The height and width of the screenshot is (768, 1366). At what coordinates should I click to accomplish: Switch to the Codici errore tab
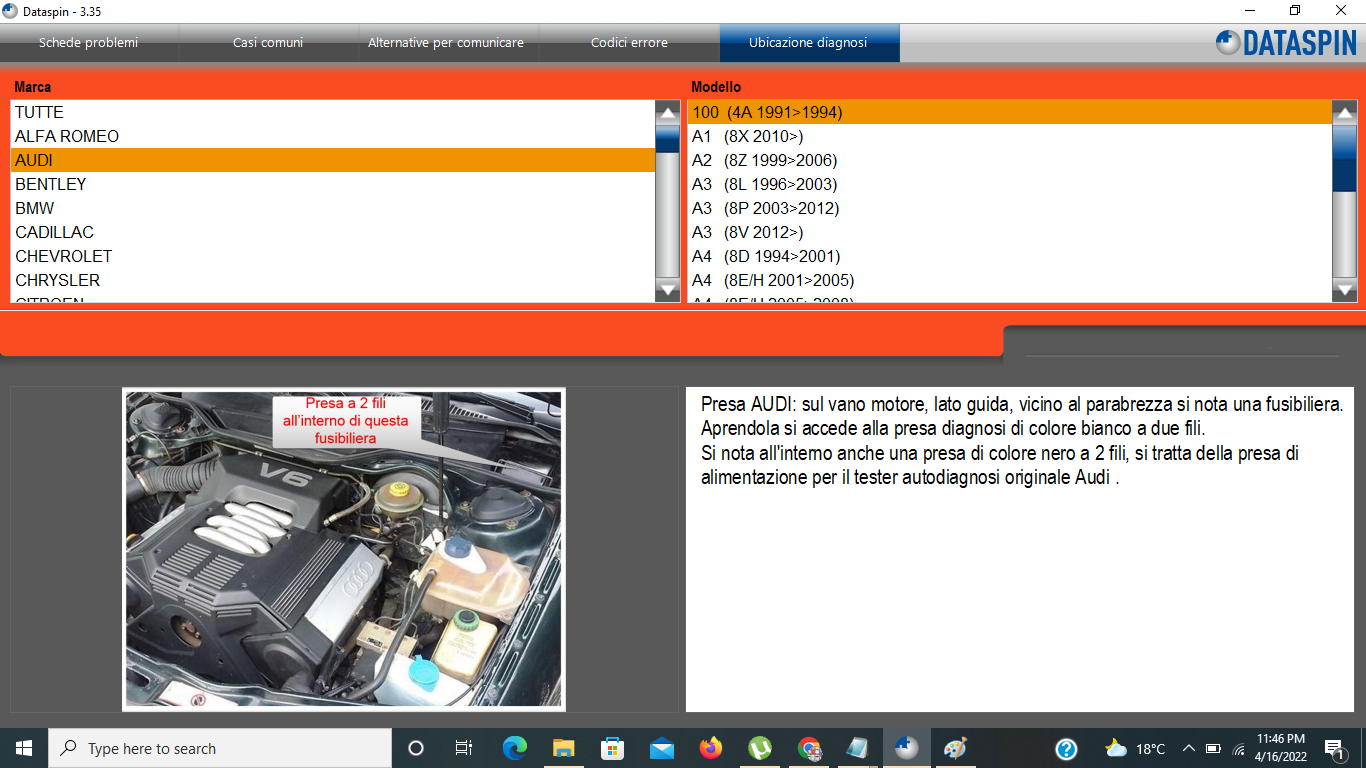coord(629,43)
